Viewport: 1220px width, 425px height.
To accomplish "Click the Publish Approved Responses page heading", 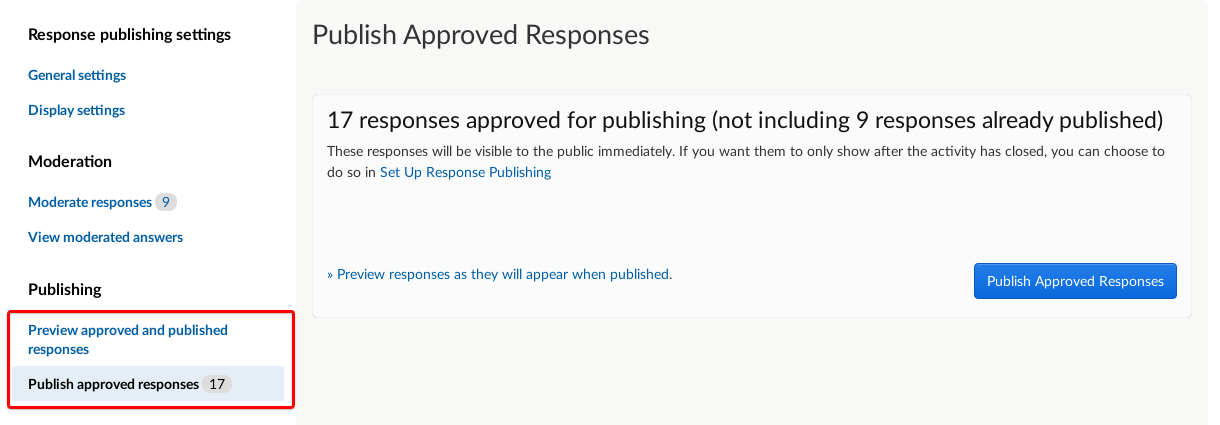I will coord(481,36).
